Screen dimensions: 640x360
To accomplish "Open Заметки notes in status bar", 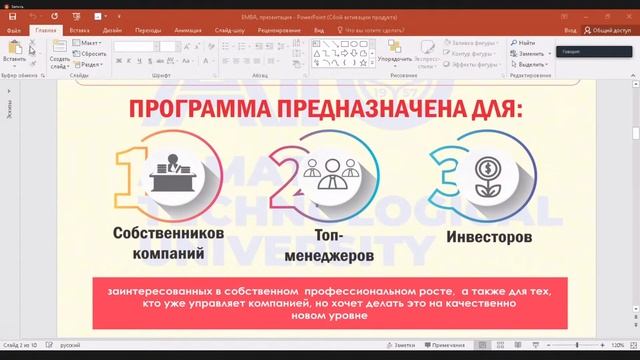I will coord(401,345).
